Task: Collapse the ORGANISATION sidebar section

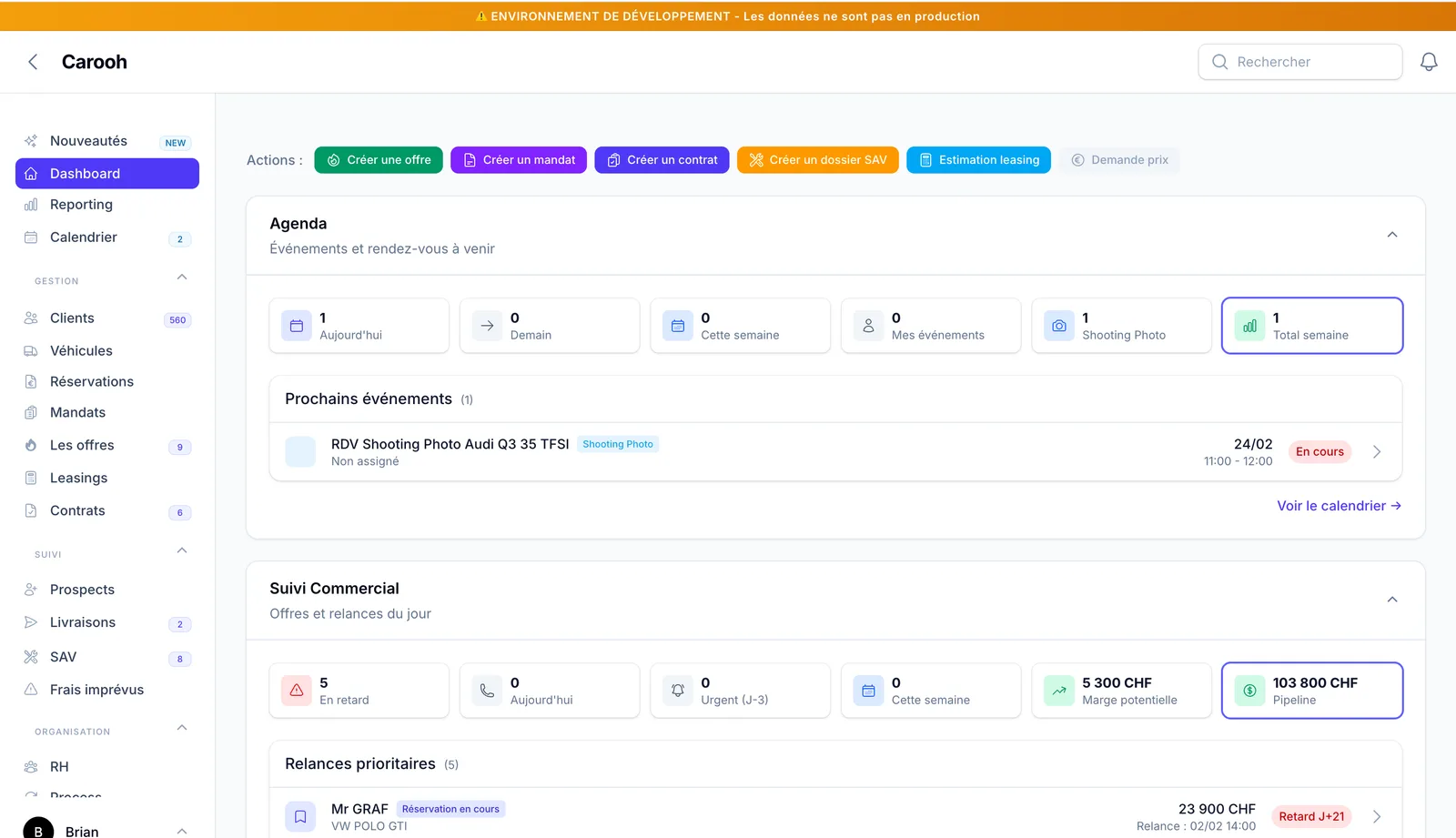Action: coord(182,728)
